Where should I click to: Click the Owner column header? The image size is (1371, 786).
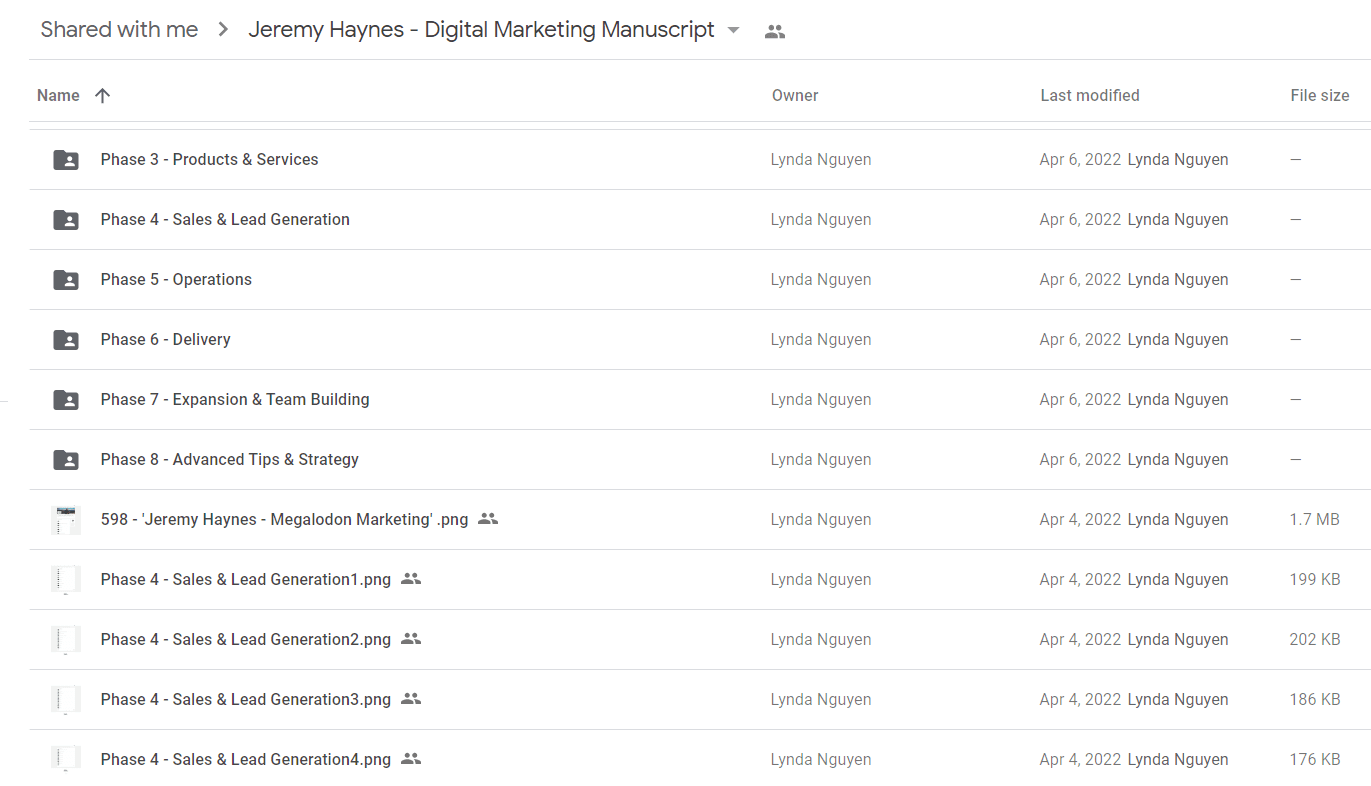(795, 96)
